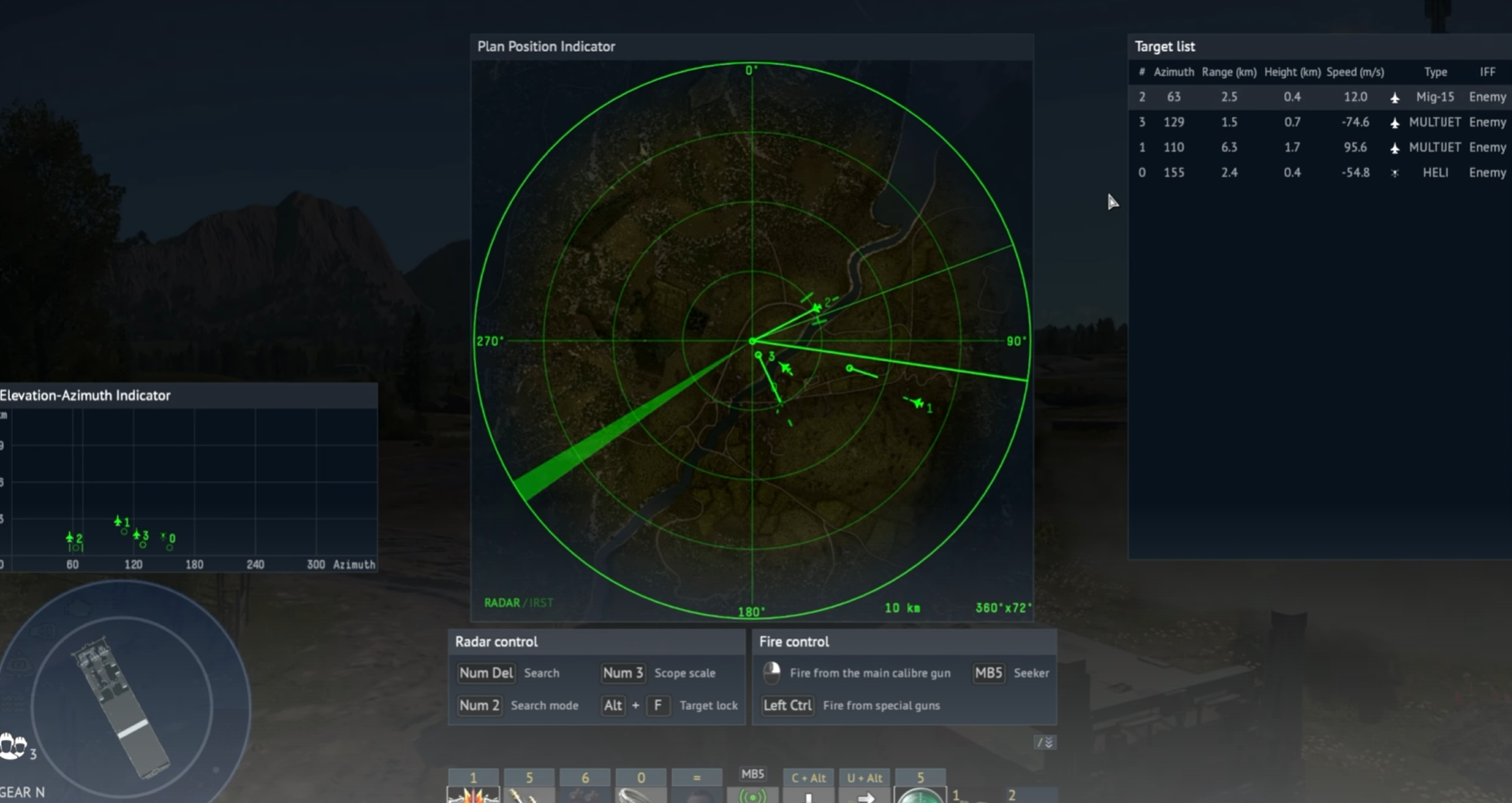
Task: Activate the green seeker signal icon under MB5
Action: coord(753,795)
